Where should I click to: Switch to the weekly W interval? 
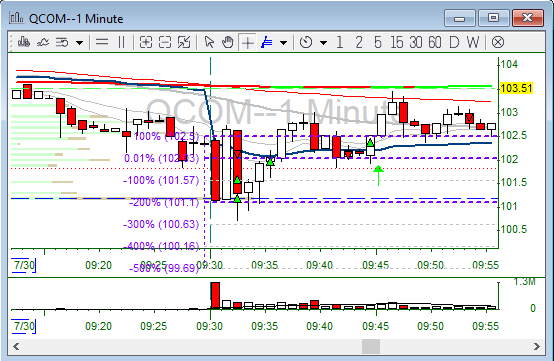tap(473, 42)
